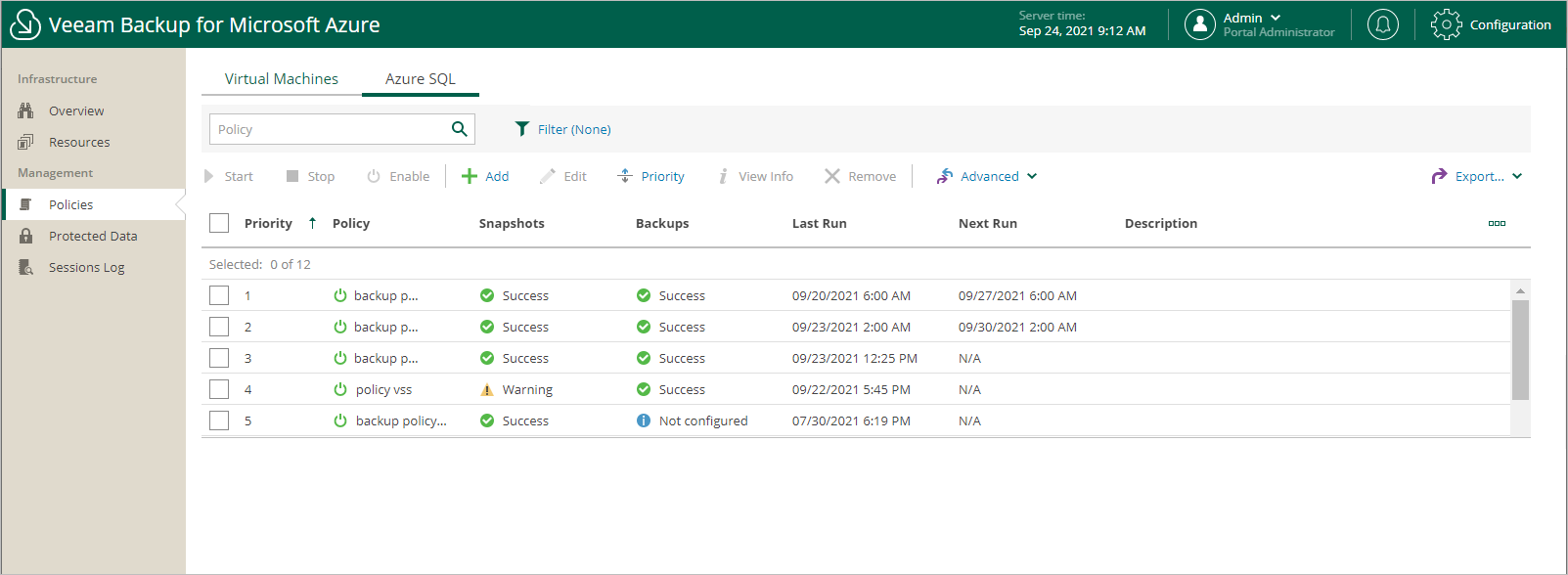
Task: Open Sessions Log in the sidebar
Action: pos(87,267)
